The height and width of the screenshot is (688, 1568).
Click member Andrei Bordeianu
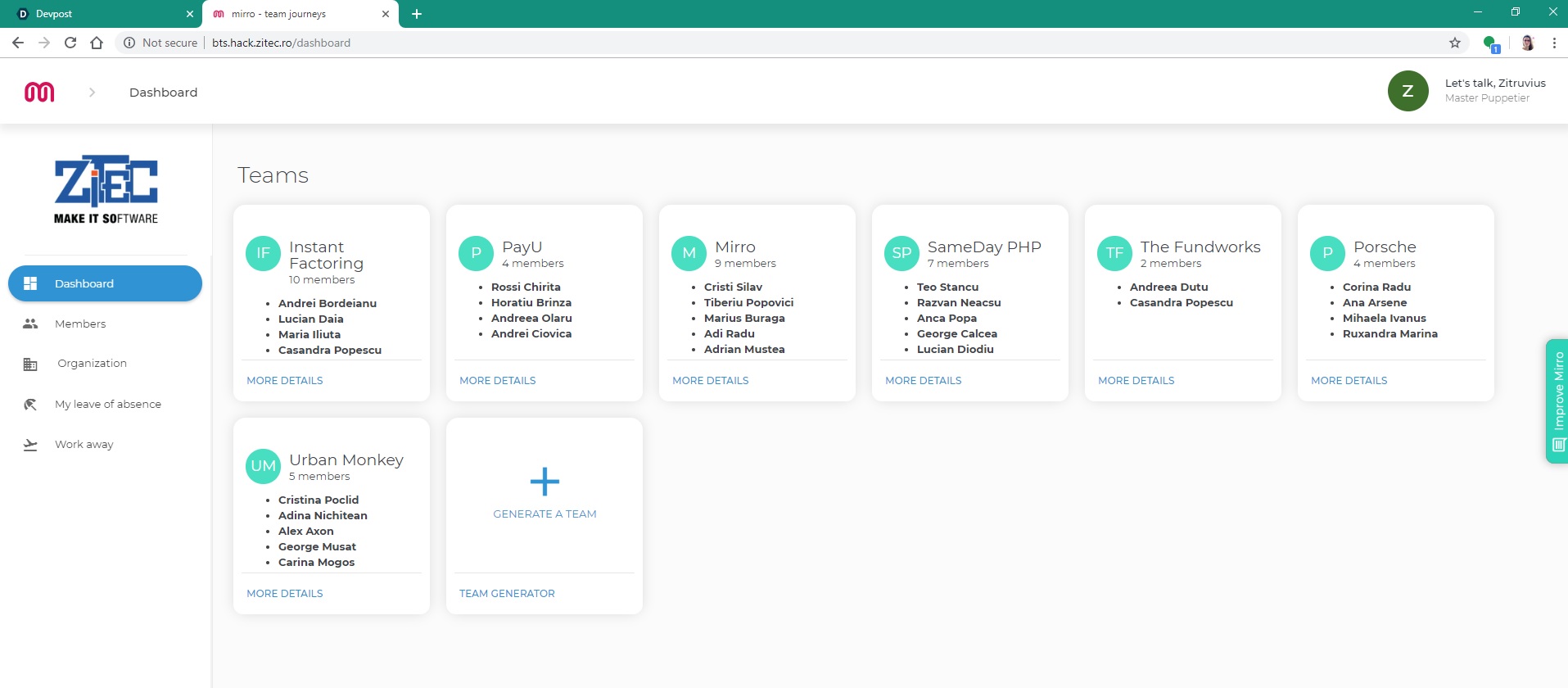tap(328, 303)
